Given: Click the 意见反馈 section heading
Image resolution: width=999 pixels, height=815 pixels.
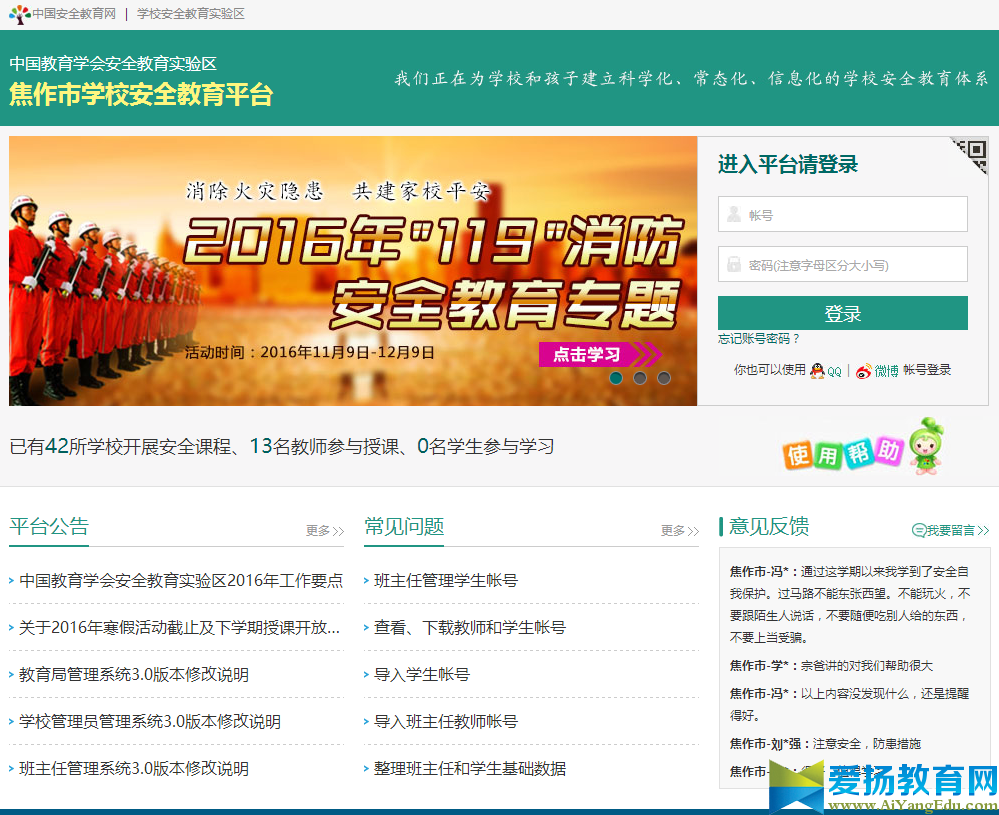Looking at the screenshot, I should 769,526.
